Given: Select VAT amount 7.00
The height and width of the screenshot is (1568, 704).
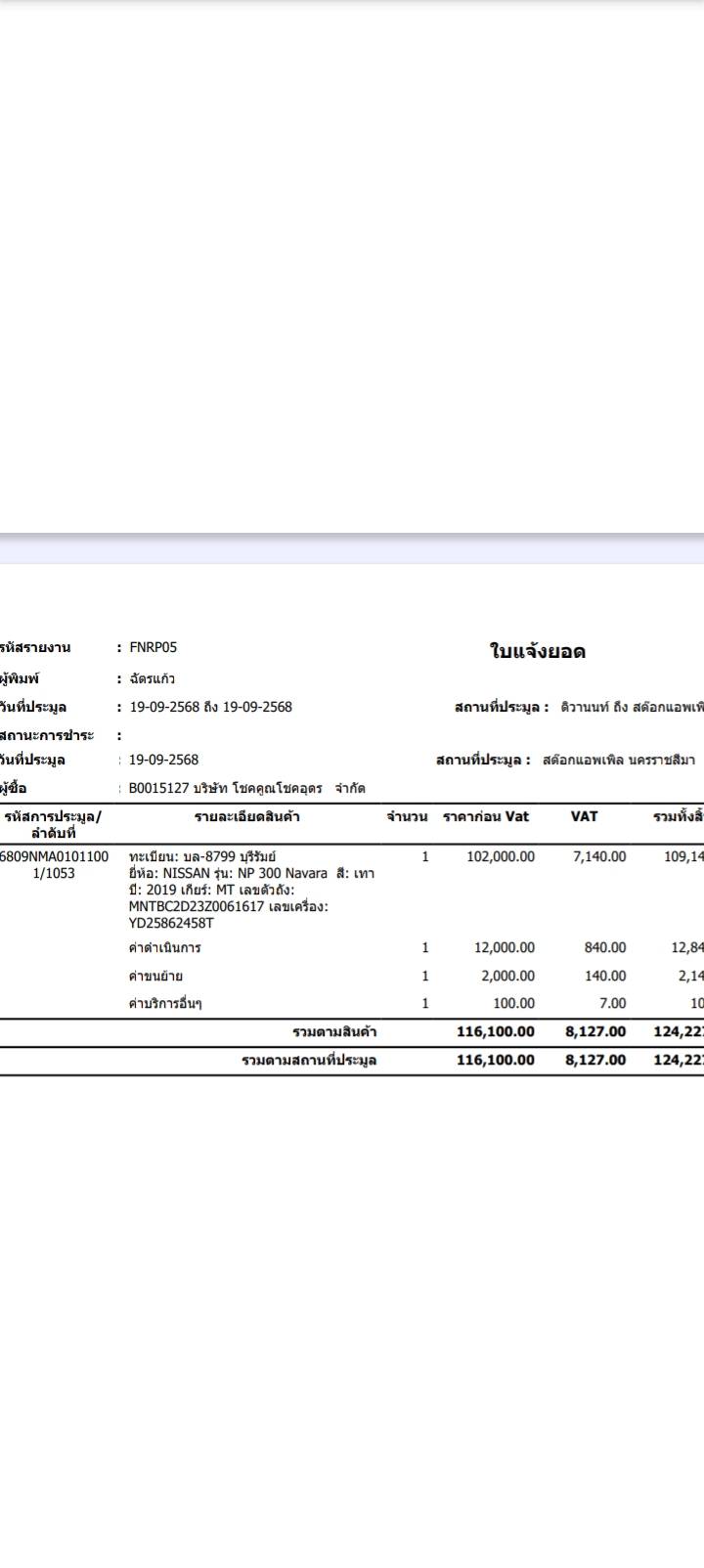Looking at the screenshot, I should pyautogui.click(x=613, y=1003).
